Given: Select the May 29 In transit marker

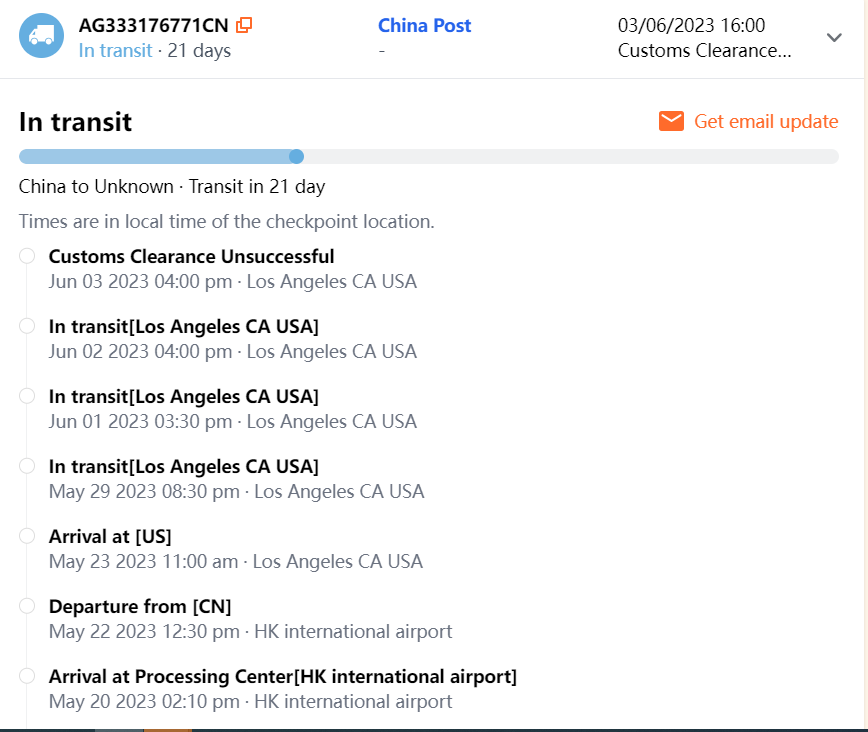Looking at the screenshot, I should [27, 466].
